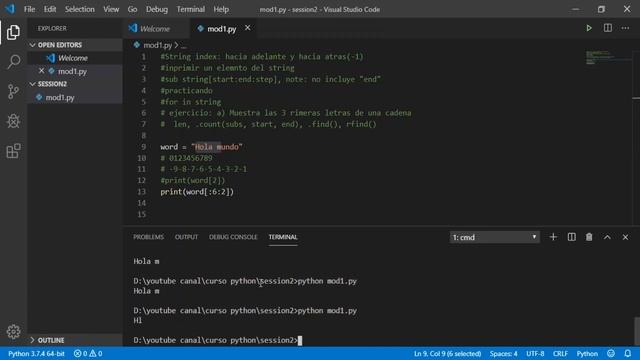Switch to the Problems panel tab
Image resolution: width=640 pixels, height=360 pixels.
(x=148, y=237)
